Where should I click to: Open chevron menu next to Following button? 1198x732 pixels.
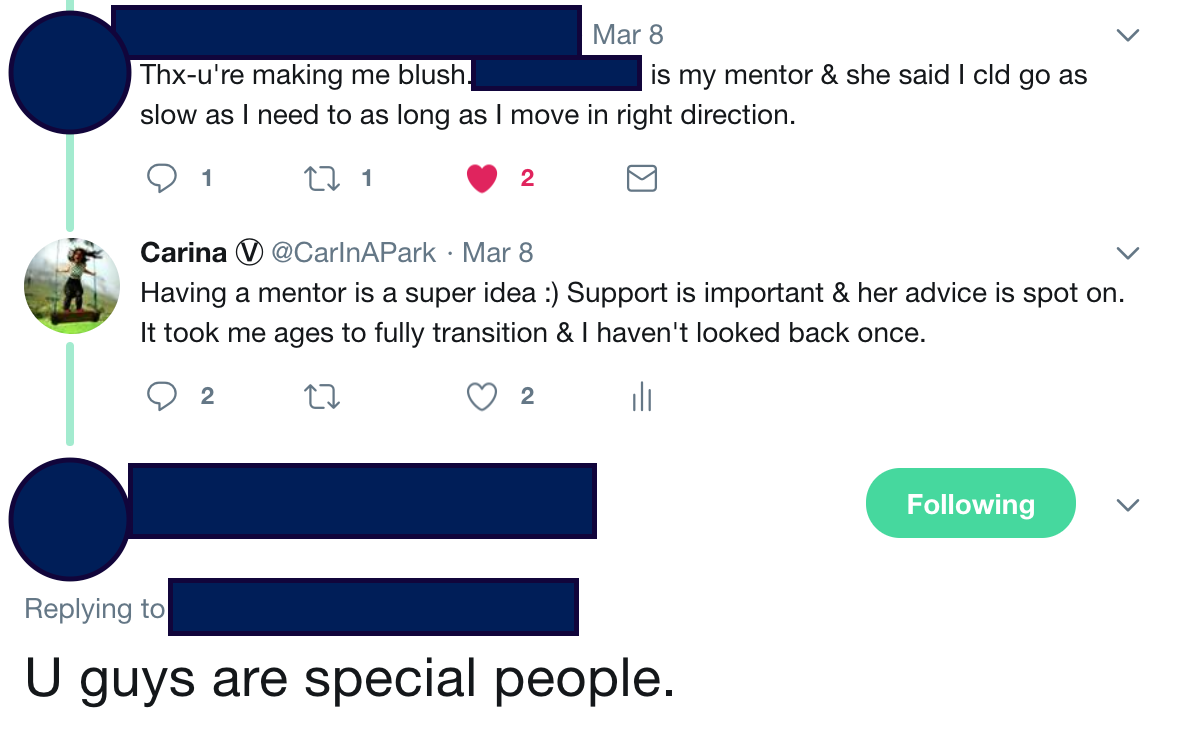point(1127,505)
